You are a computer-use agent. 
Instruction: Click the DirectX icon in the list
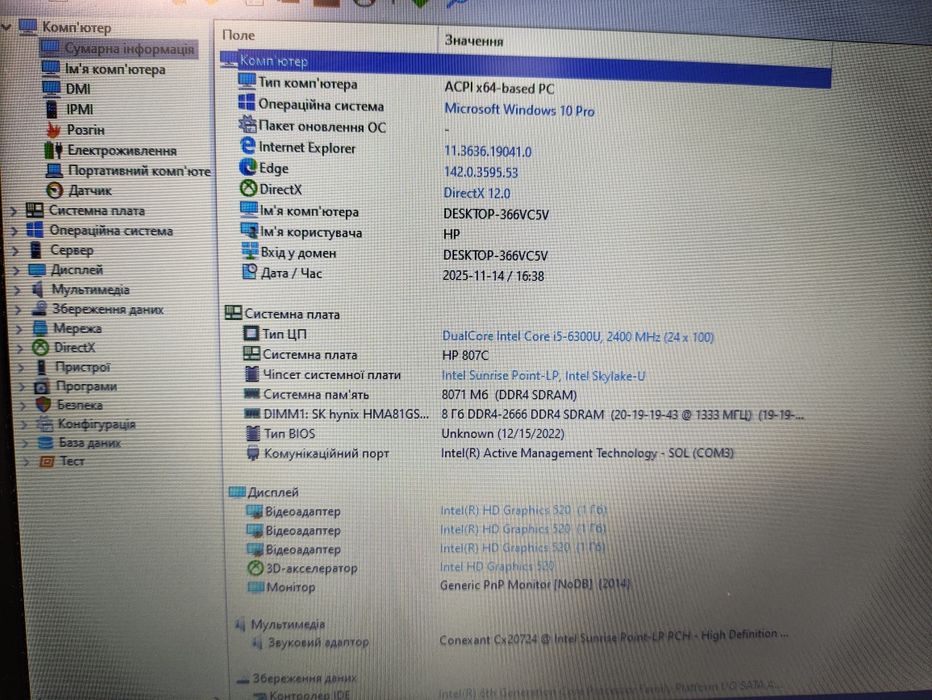coord(248,188)
